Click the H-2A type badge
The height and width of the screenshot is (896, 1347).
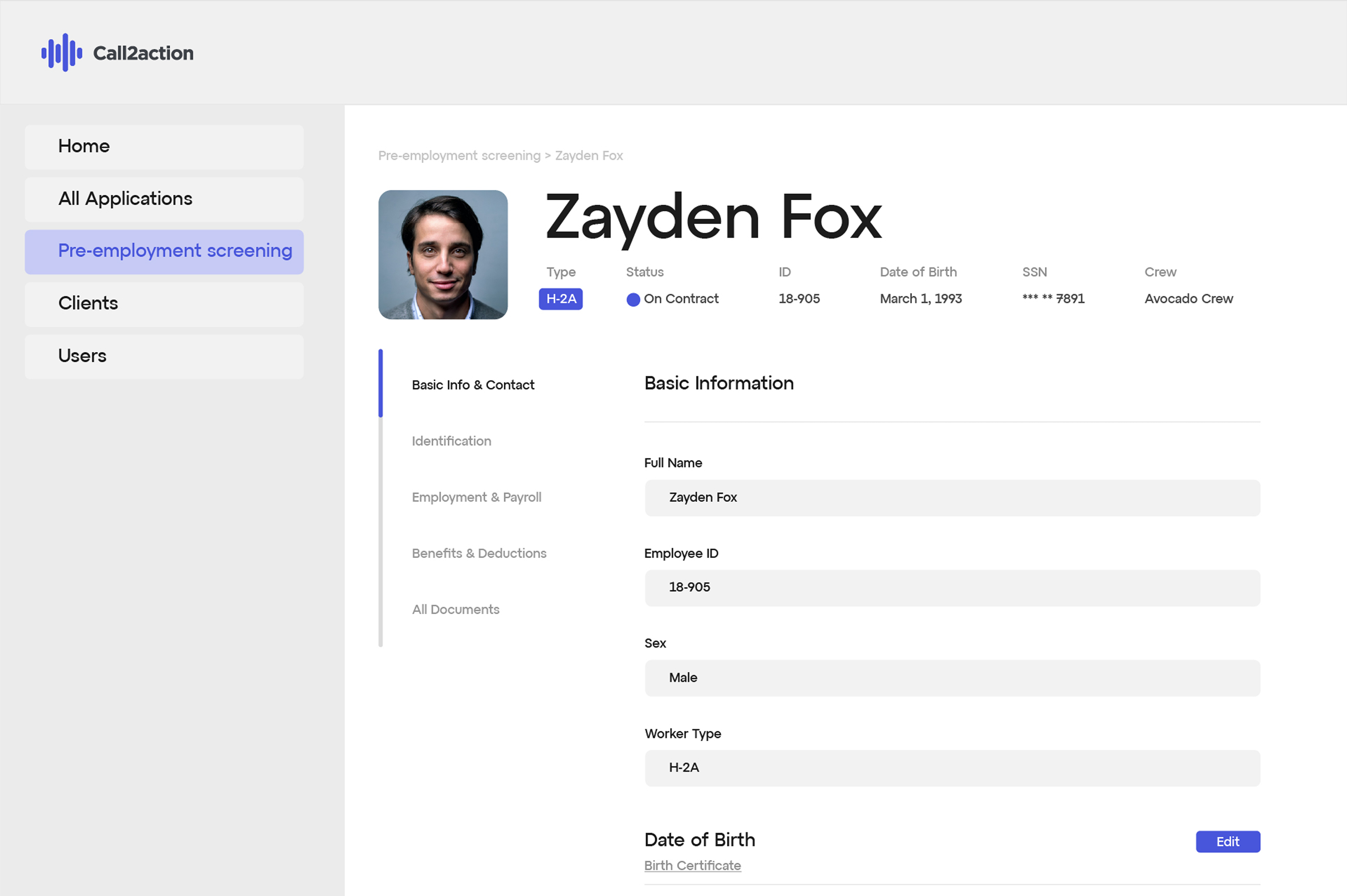coord(560,299)
